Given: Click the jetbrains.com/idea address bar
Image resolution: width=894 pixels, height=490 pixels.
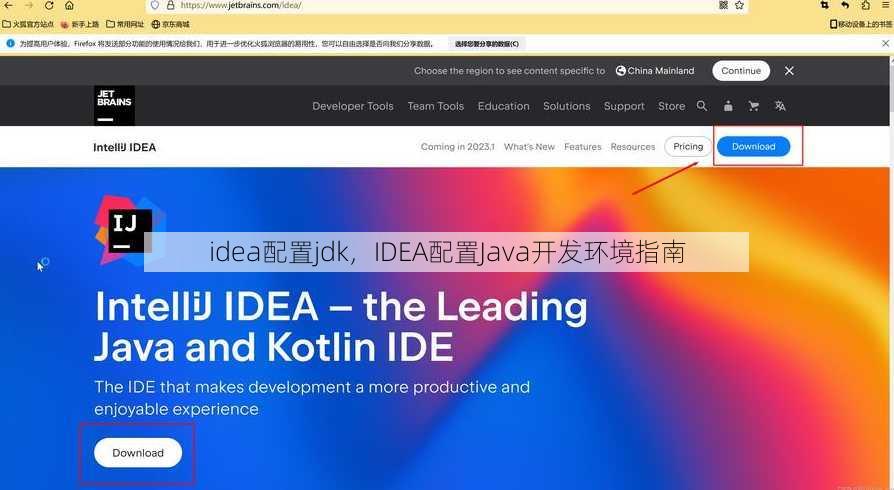Looking at the screenshot, I should click(x=445, y=5).
